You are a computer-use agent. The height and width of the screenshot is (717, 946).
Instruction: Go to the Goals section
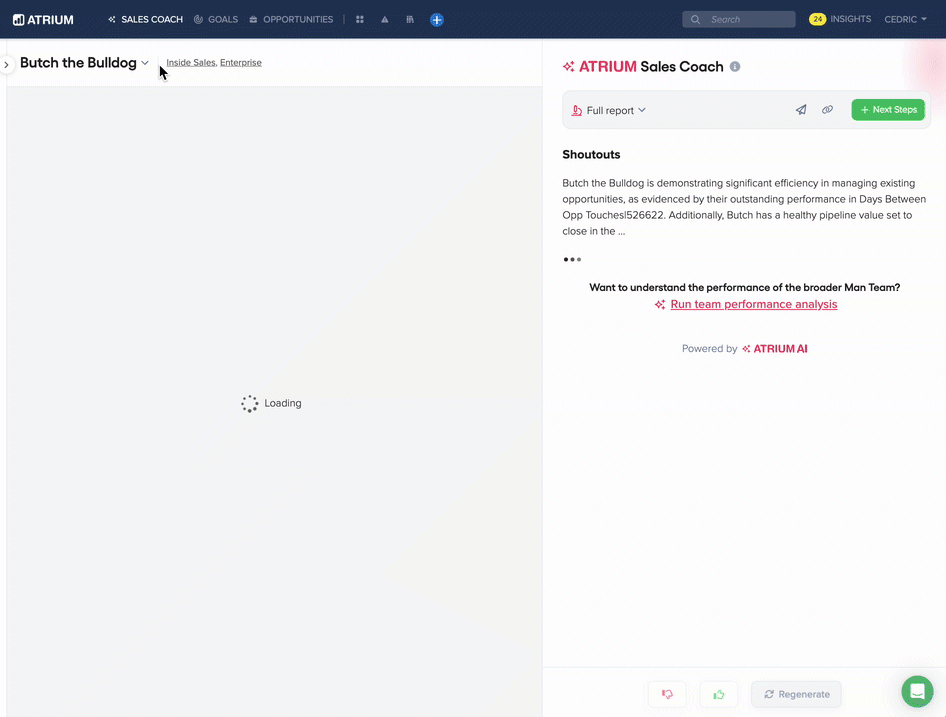pyautogui.click(x=216, y=19)
